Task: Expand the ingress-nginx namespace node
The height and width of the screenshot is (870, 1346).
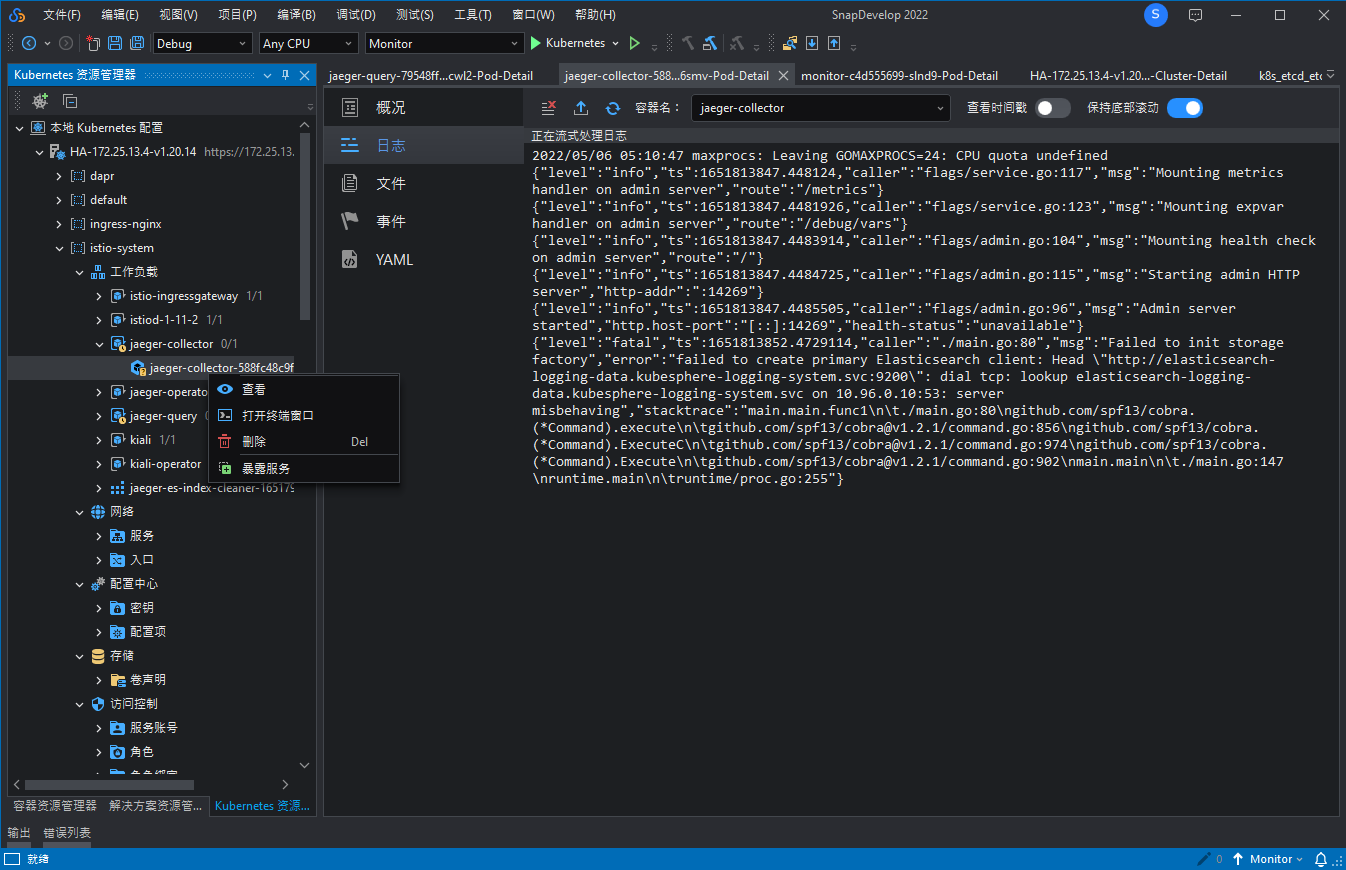Action: [x=58, y=224]
